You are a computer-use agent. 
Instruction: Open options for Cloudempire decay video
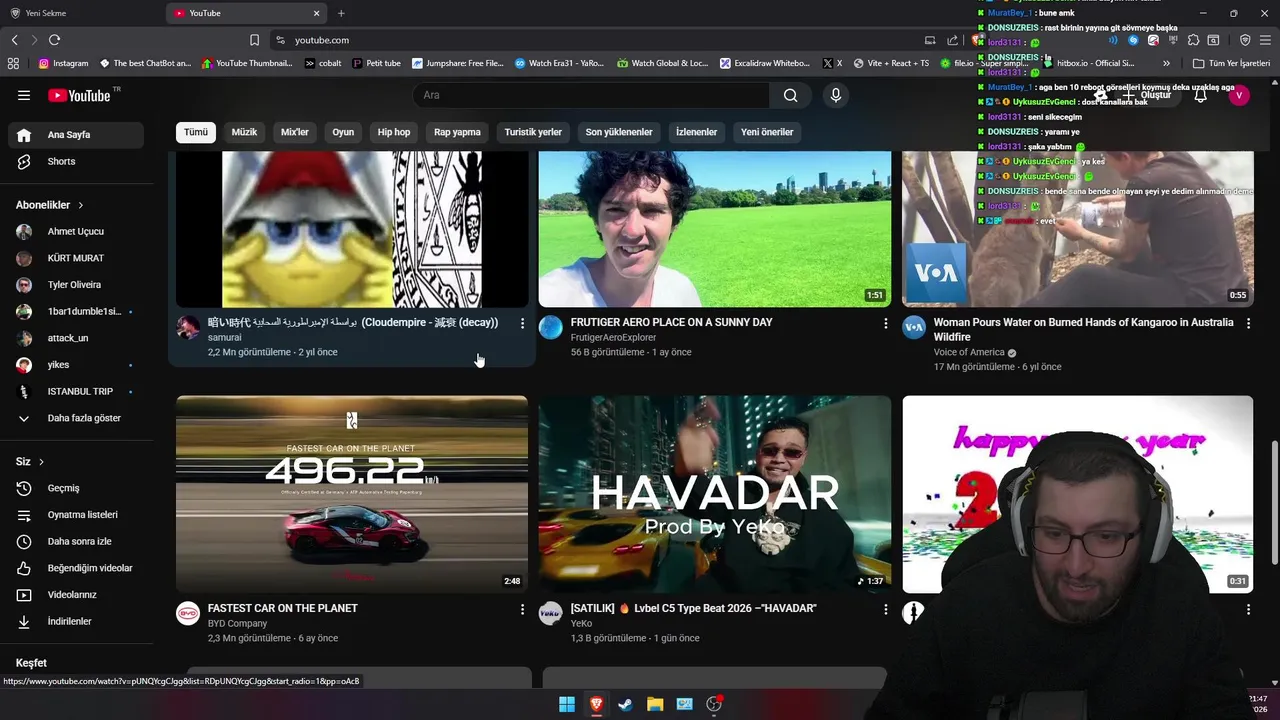(x=522, y=323)
